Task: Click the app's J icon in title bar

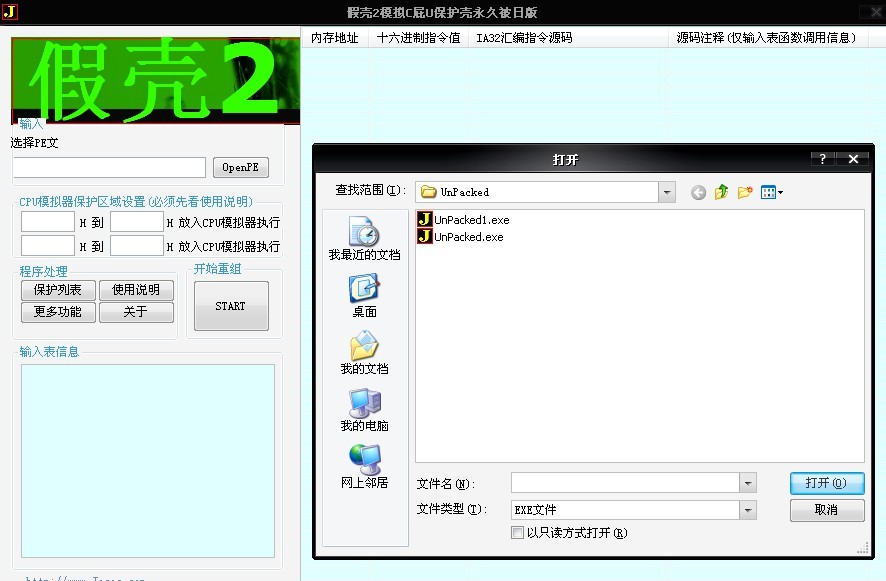Action: [10, 11]
